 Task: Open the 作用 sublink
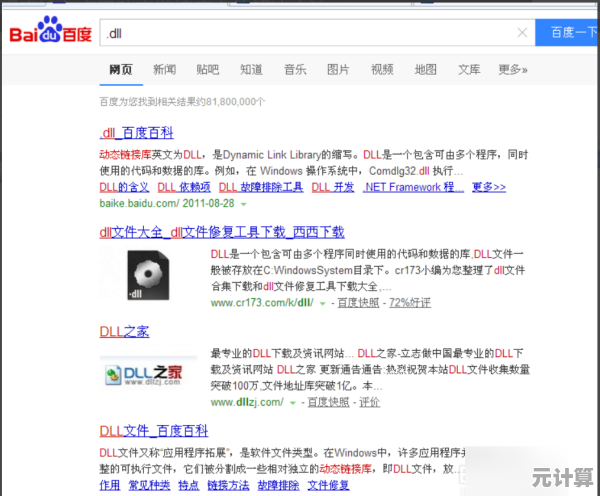110,485
